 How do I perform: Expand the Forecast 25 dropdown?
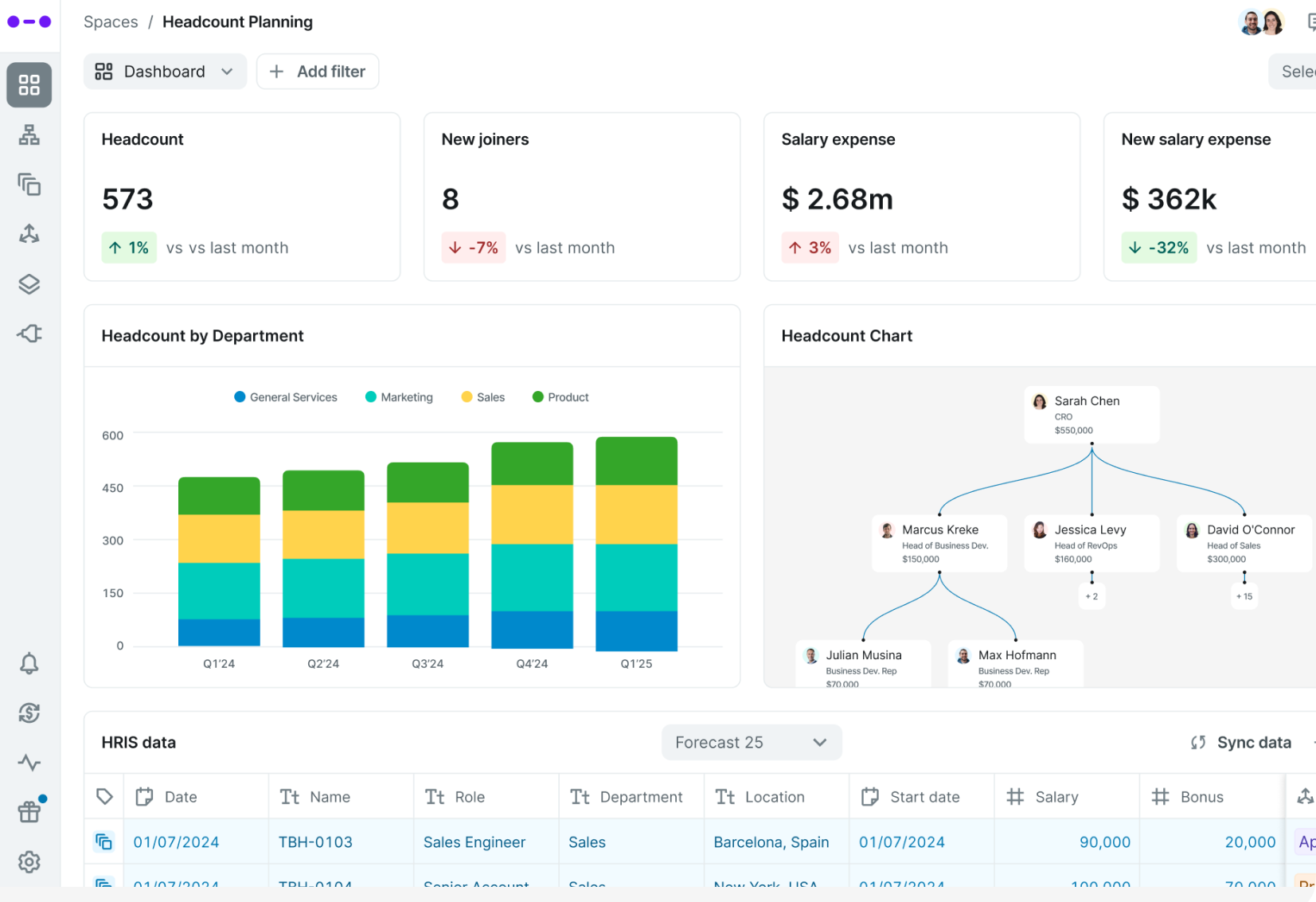coord(752,743)
